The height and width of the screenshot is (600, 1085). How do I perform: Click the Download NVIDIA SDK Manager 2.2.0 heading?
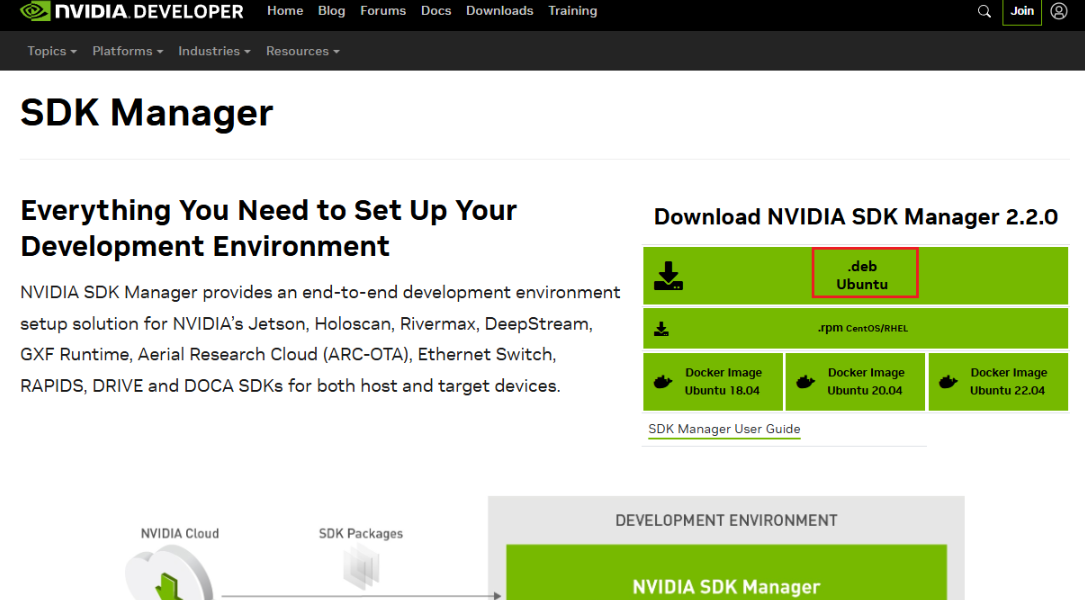855,217
